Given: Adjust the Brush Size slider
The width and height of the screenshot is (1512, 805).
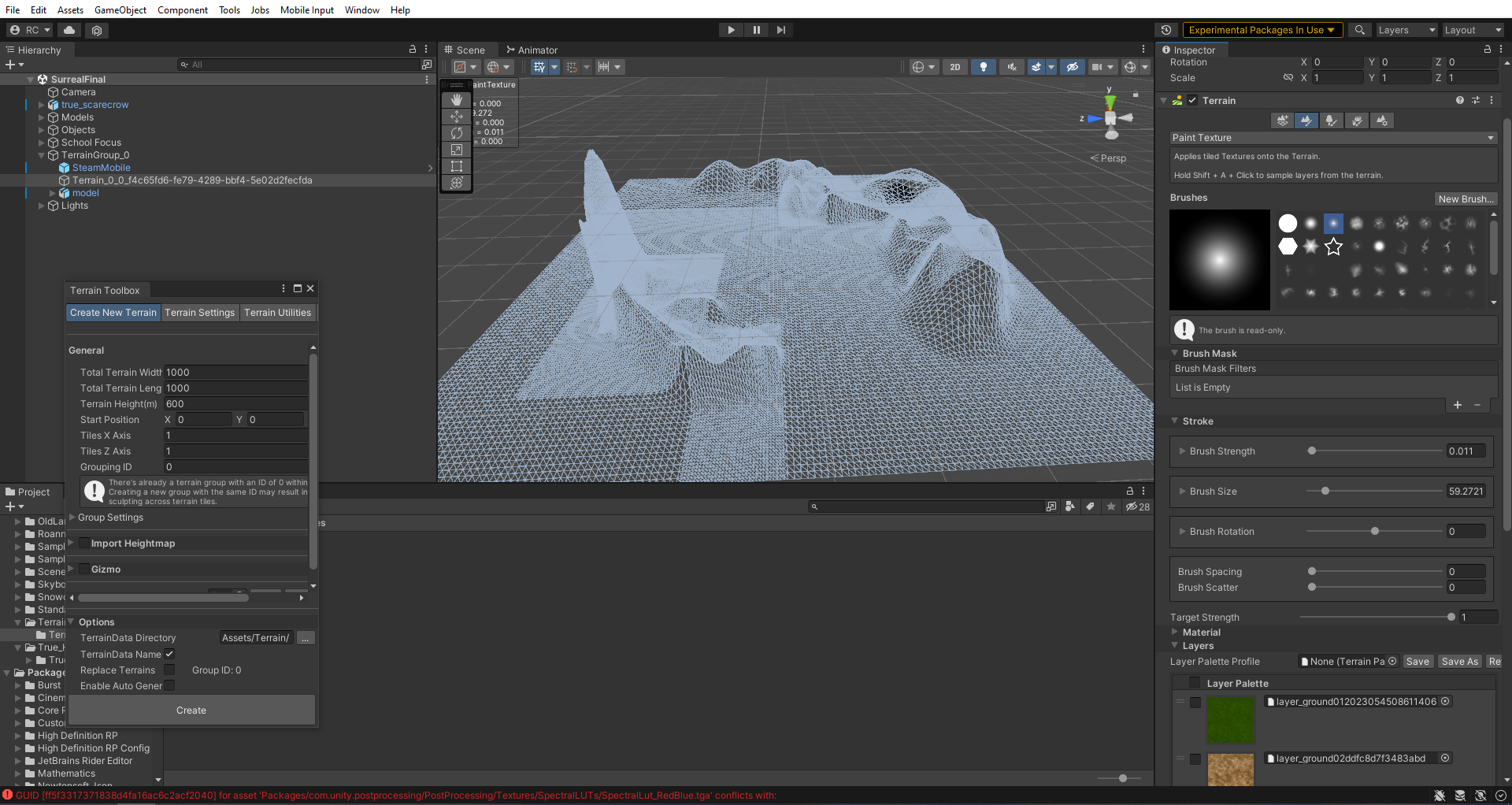Looking at the screenshot, I should (x=1325, y=492).
